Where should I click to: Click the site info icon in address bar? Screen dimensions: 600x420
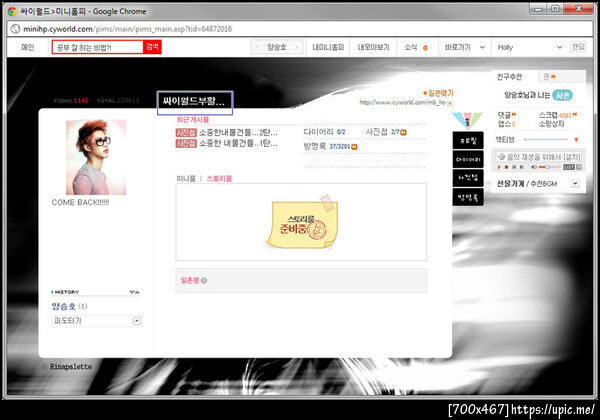(15, 29)
